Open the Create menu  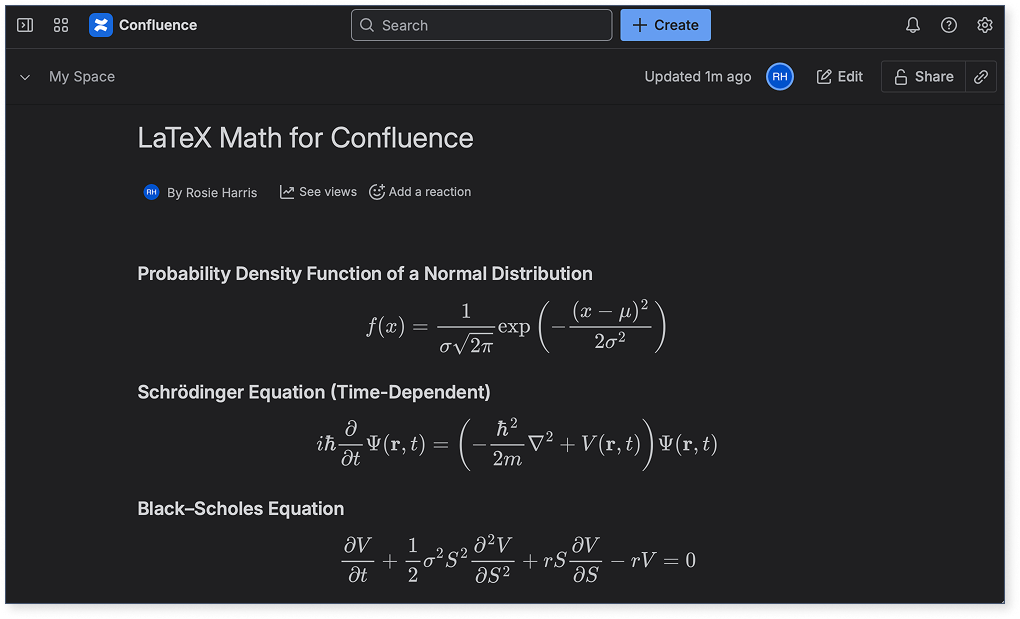coord(665,25)
